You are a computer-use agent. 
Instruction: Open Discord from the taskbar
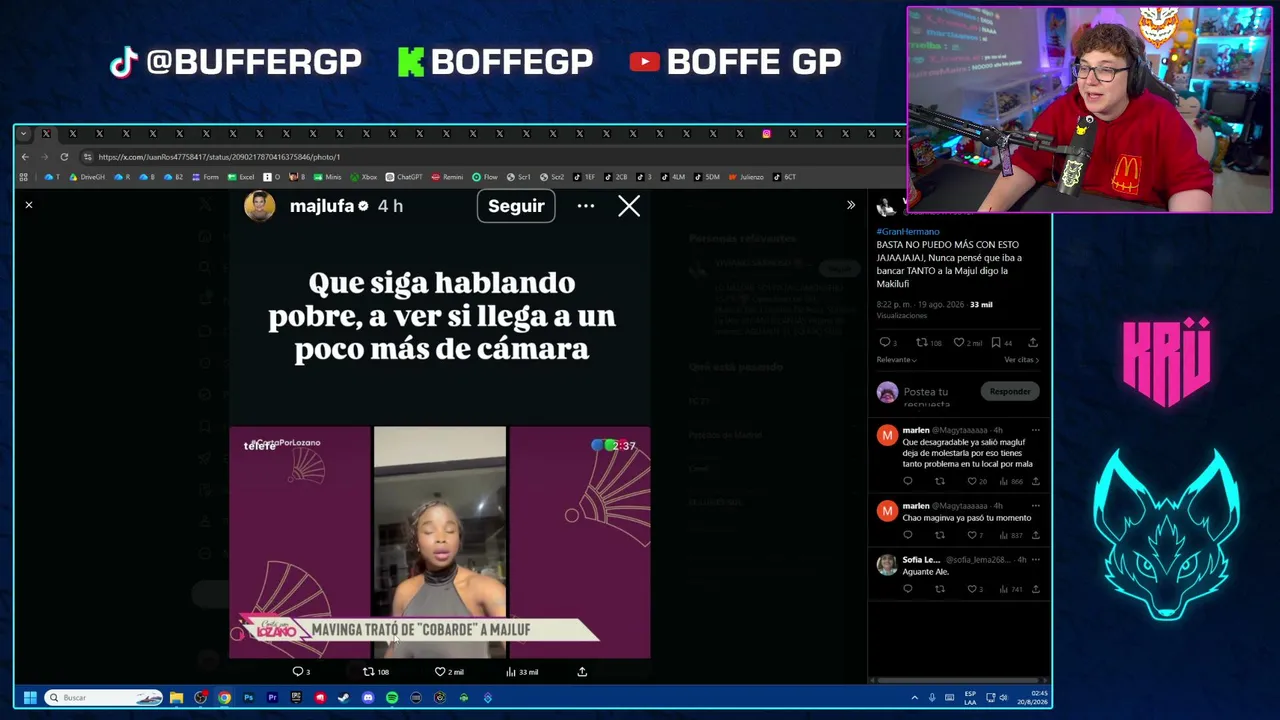tap(368, 698)
